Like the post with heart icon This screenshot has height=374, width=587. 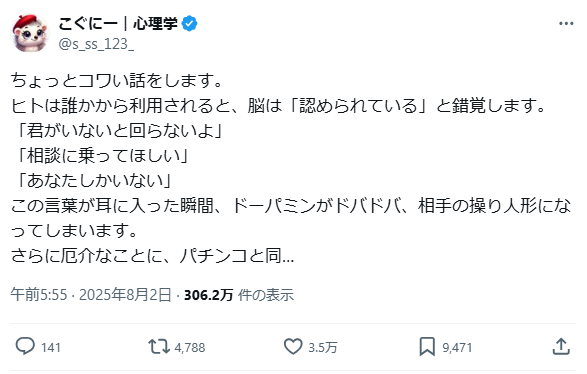point(293,346)
